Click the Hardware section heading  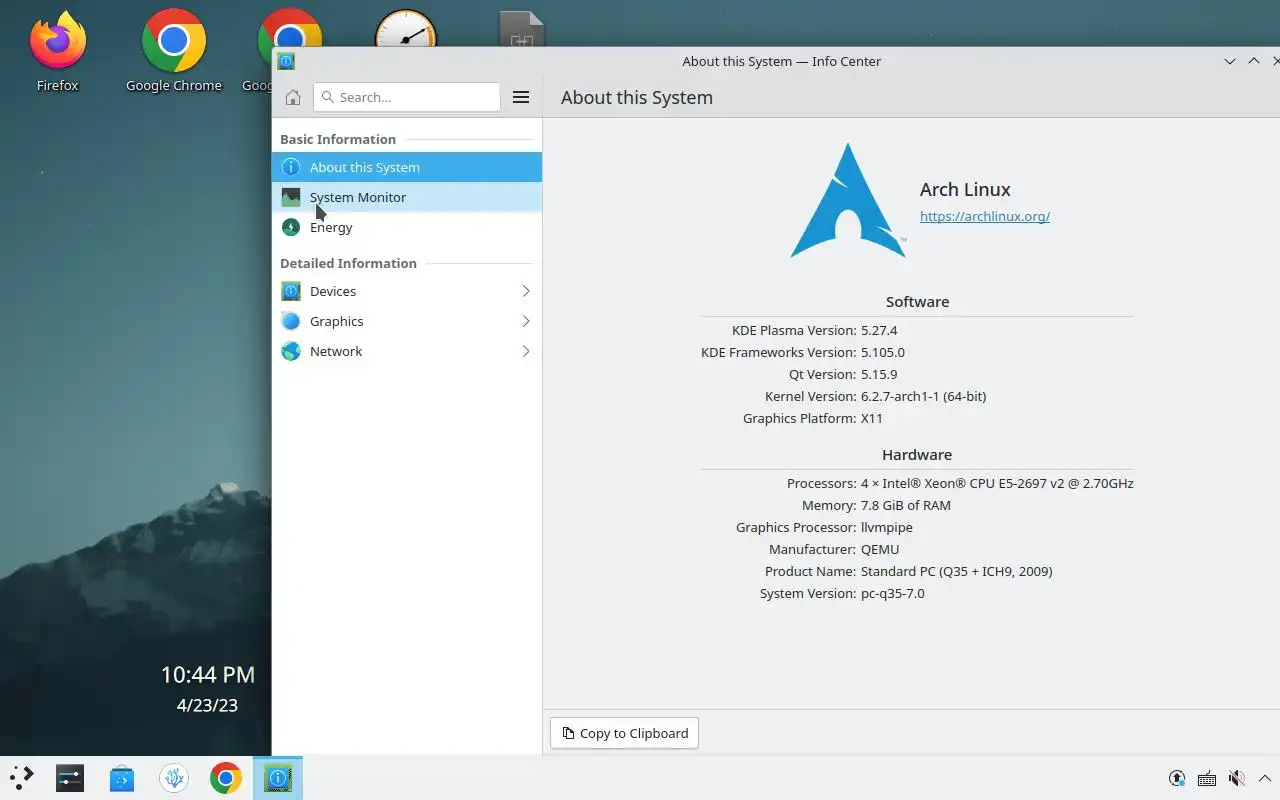(x=917, y=454)
